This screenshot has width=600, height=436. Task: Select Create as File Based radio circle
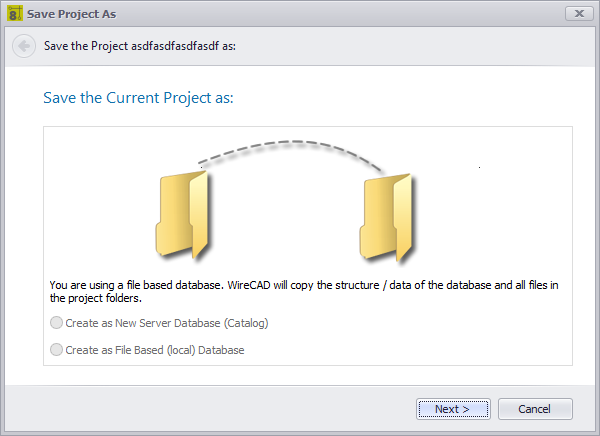pos(56,349)
